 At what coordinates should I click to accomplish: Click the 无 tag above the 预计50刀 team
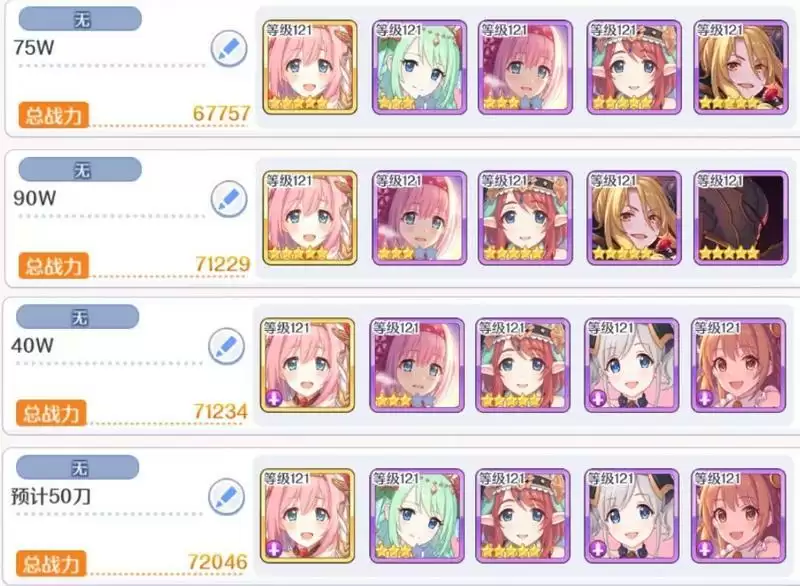(78, 467)
